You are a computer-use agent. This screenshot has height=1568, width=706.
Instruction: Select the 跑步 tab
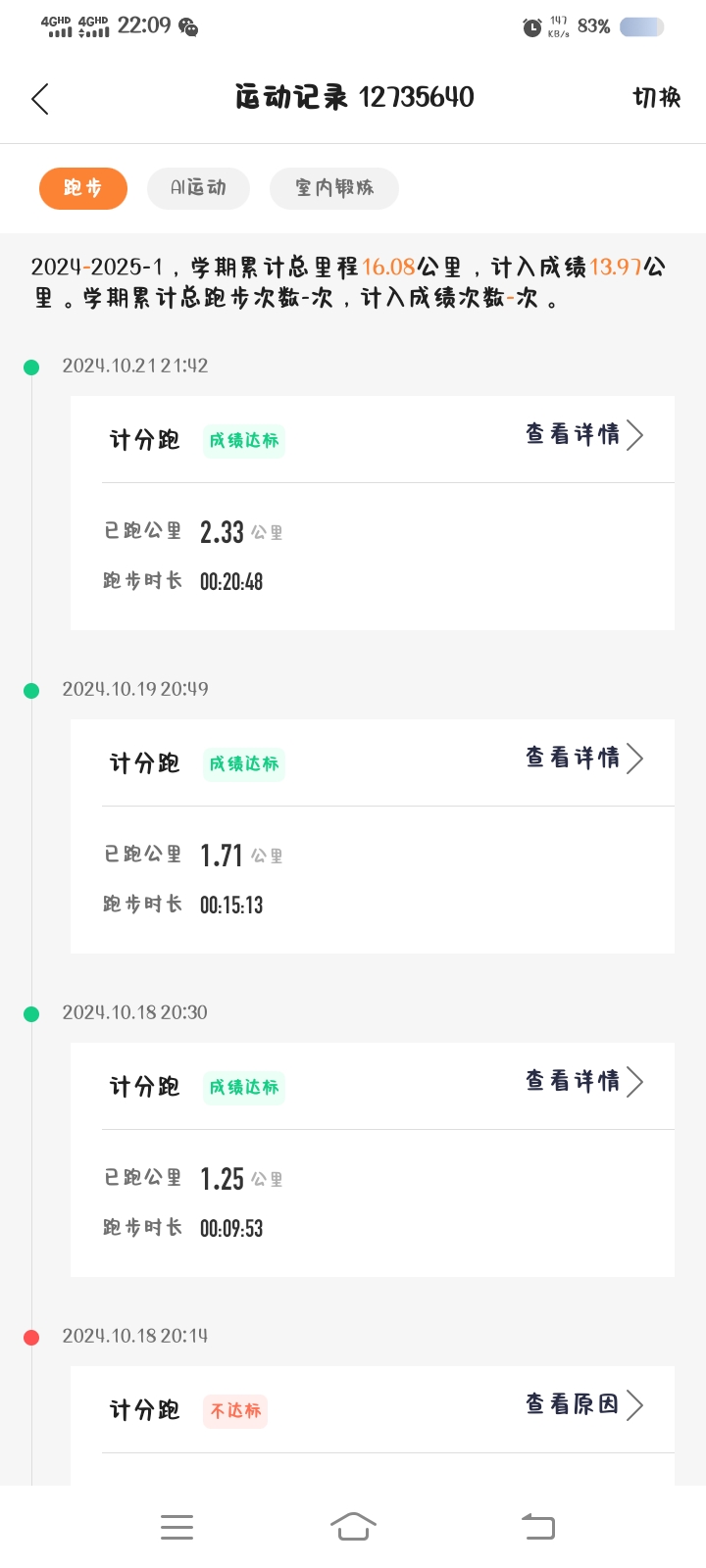coord(83,188)
